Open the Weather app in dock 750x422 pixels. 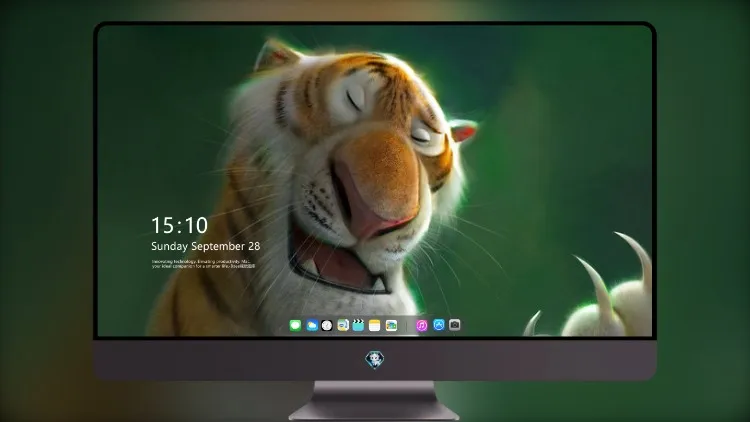click(x=312, y=325)
